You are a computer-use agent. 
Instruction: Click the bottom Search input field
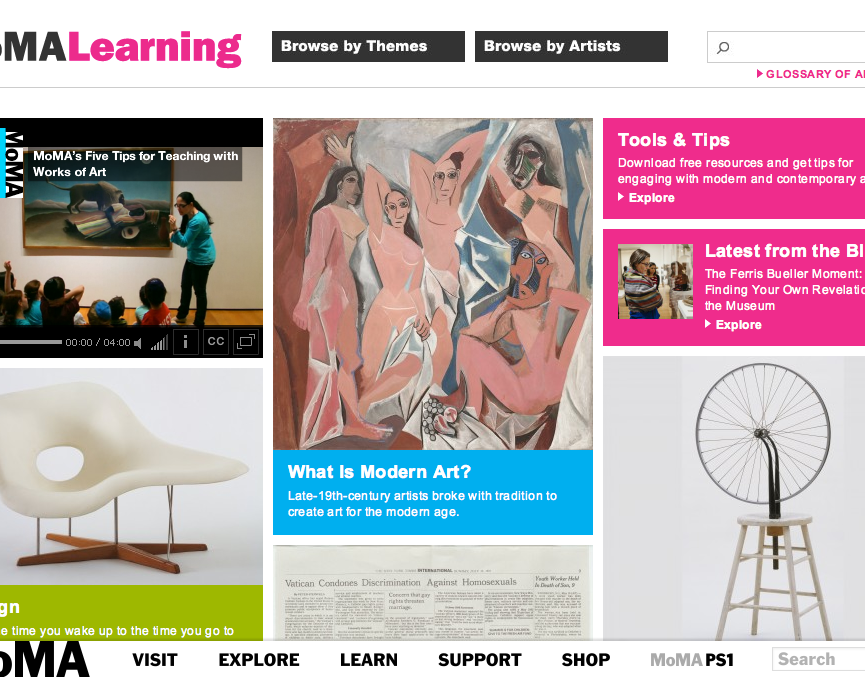click(x=818, y=659)
